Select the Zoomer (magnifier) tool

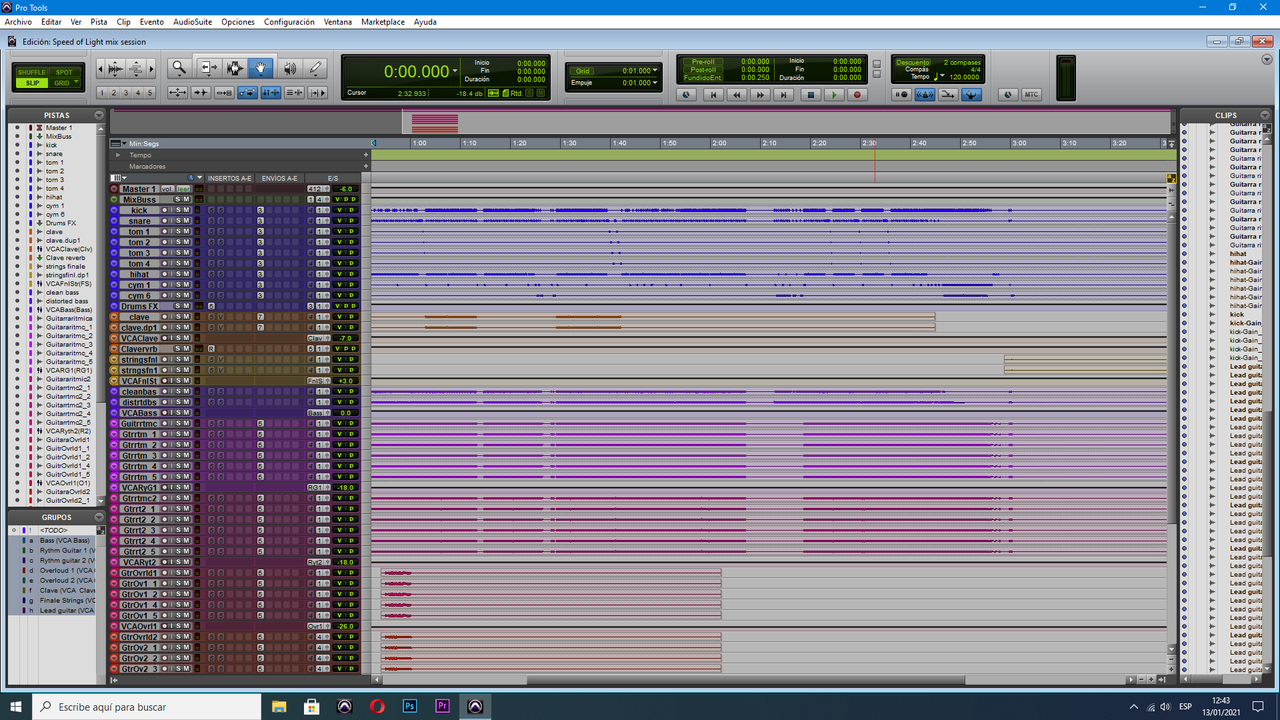pos(179,68)
